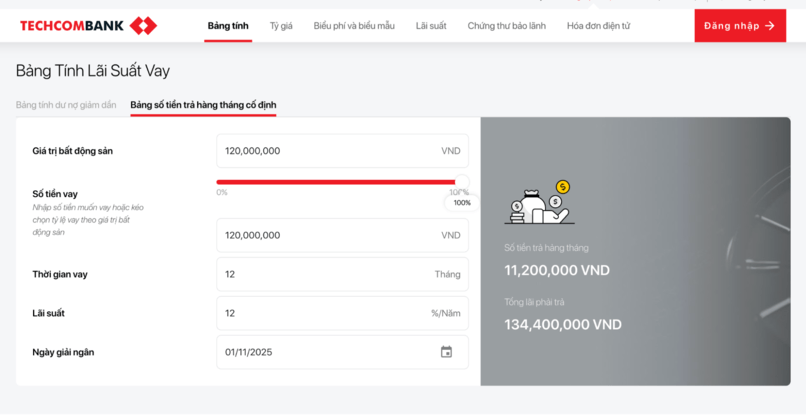
Task: Click the loan ratio slider handle
Action: tap(462, 181)
